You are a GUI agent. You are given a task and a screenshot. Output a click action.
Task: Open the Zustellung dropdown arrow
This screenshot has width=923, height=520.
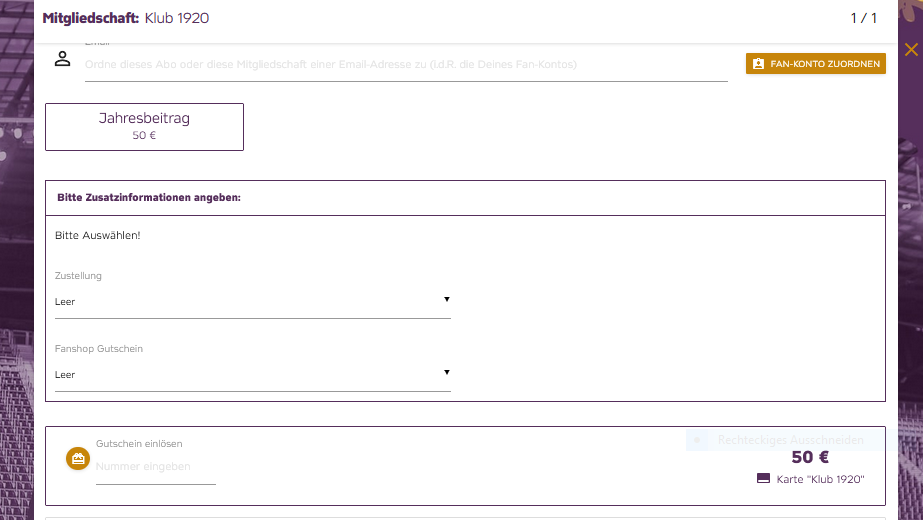(x=447, y=299)
